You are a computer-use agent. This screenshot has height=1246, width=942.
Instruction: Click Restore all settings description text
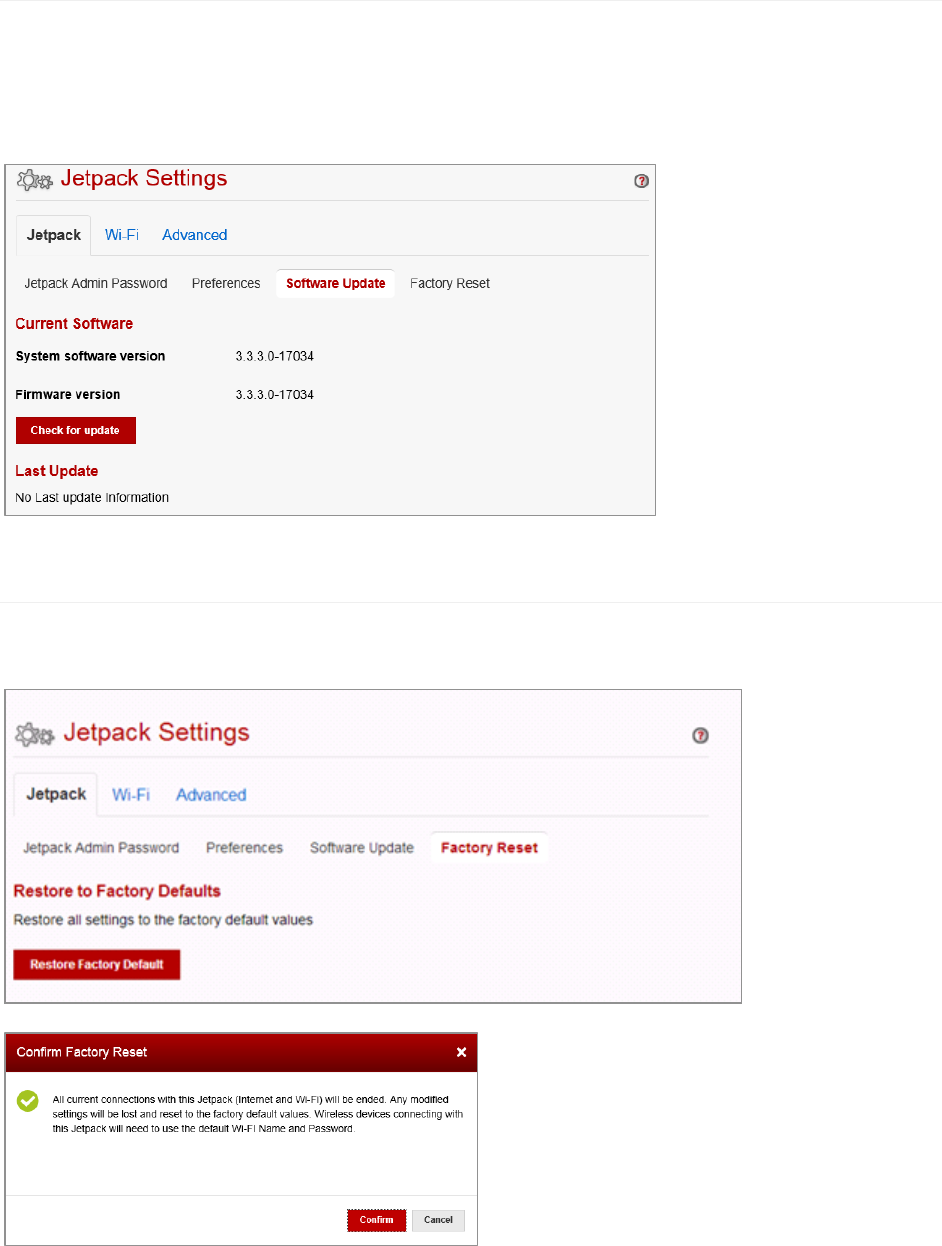point(163,919)
